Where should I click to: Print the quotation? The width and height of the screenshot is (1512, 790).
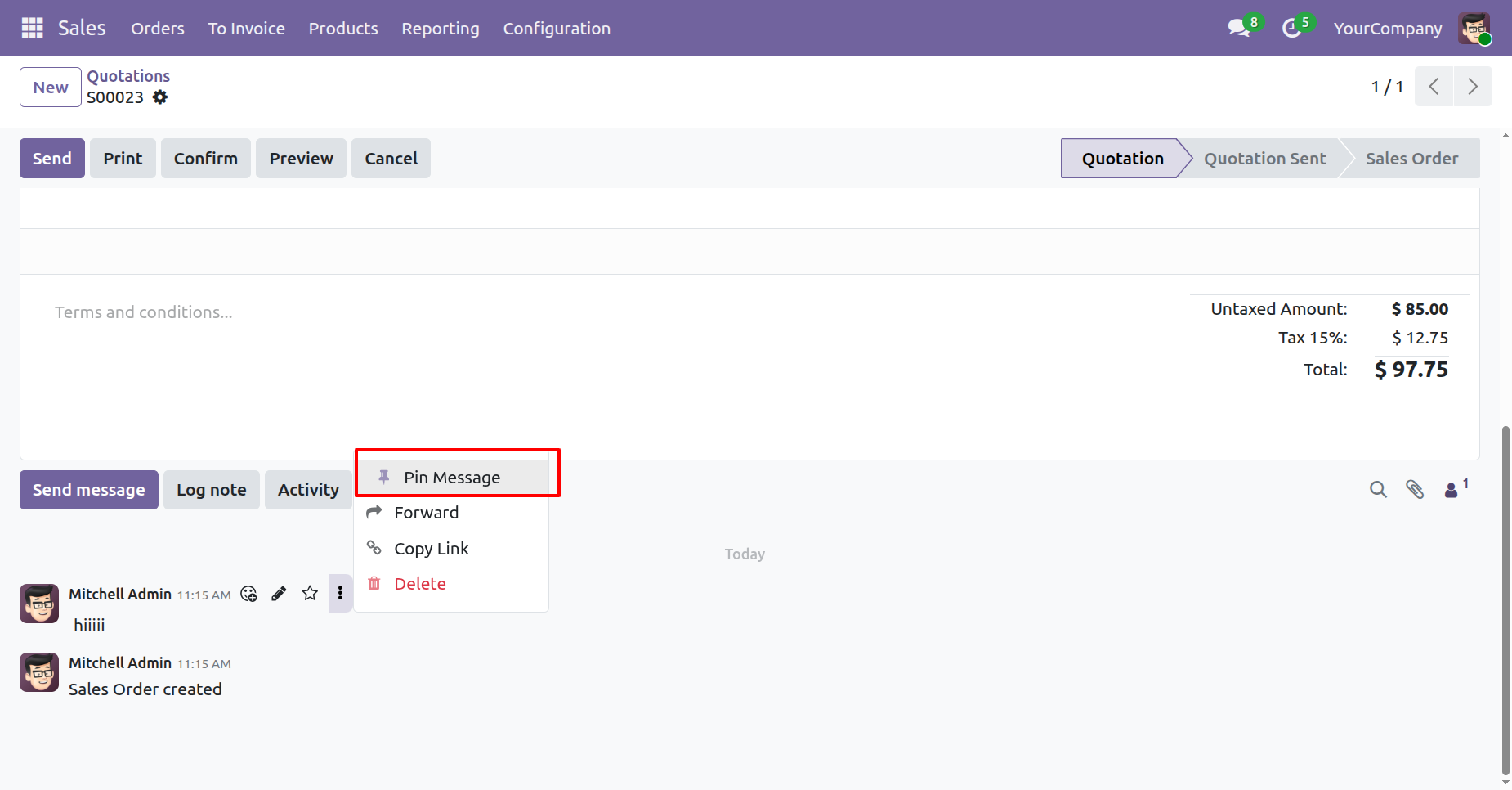(123, 159)
